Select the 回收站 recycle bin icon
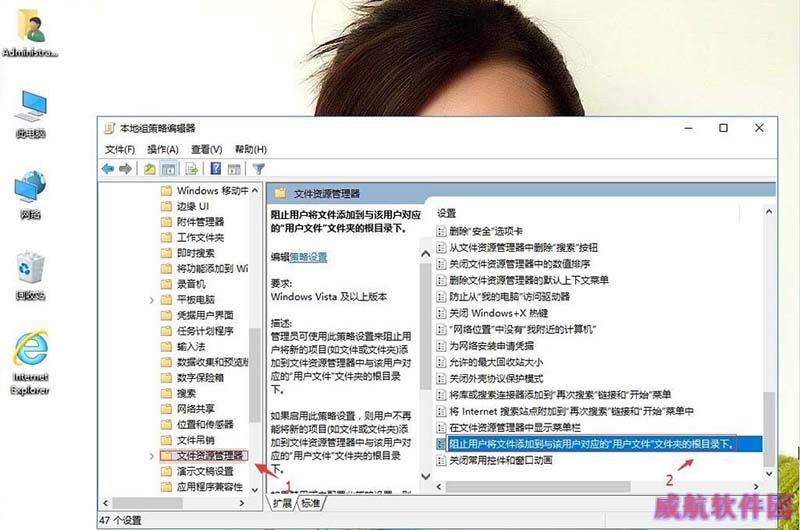The width and height of the screenshot is (800, 530). point(31,276)
